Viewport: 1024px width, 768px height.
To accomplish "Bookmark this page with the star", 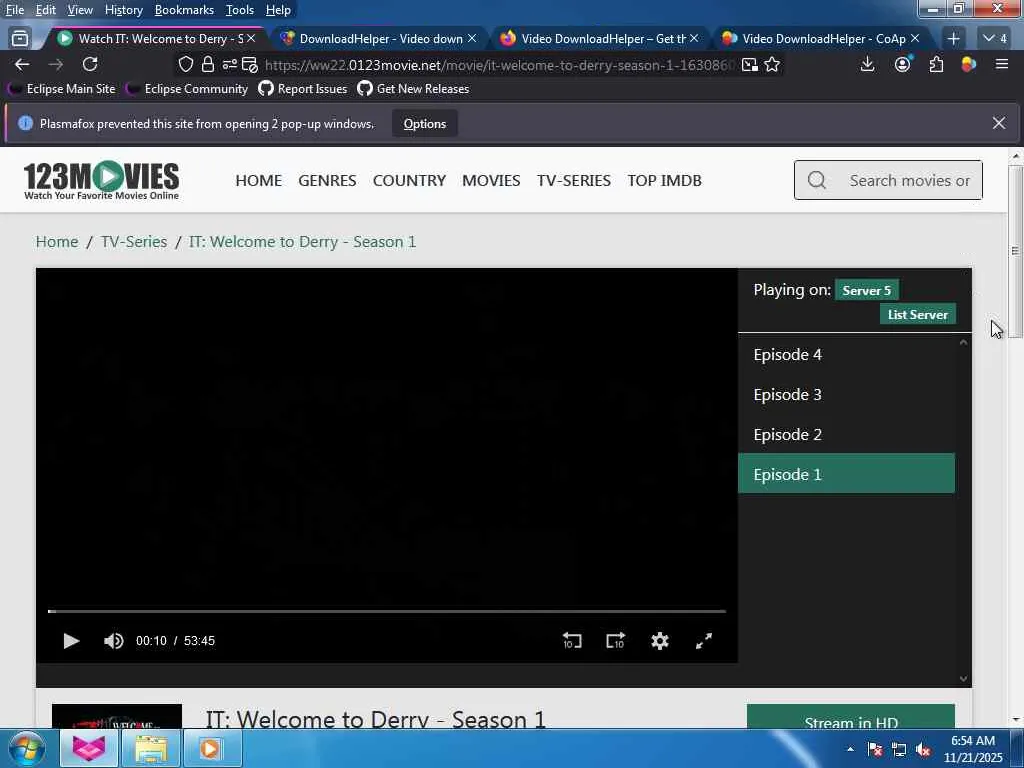I will (x=772, y=65).
